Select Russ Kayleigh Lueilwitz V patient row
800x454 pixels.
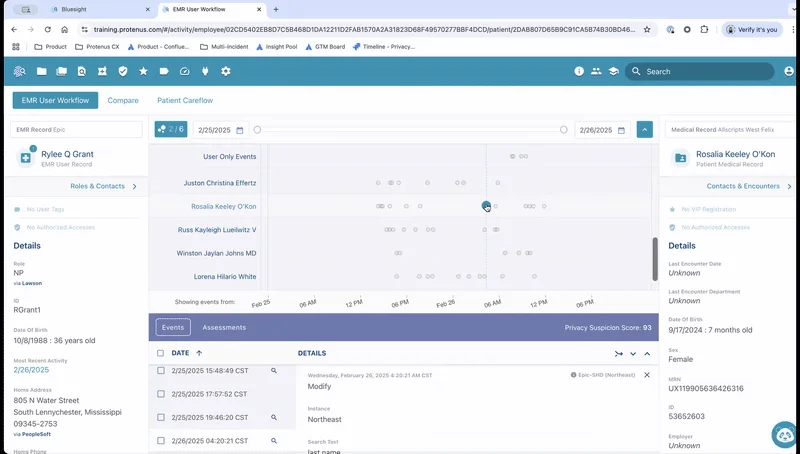click(218, 229)
